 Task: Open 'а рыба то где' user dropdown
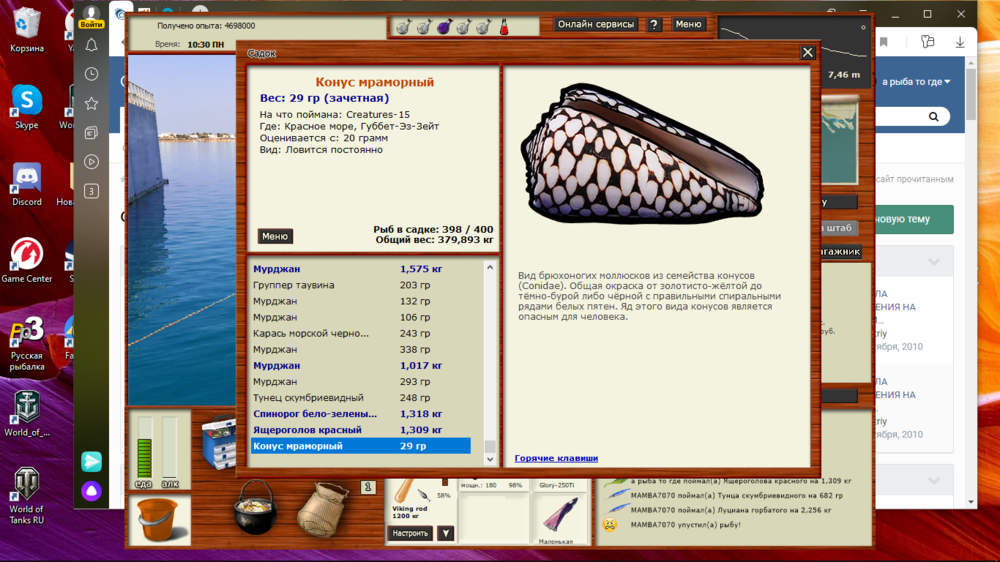916,82
